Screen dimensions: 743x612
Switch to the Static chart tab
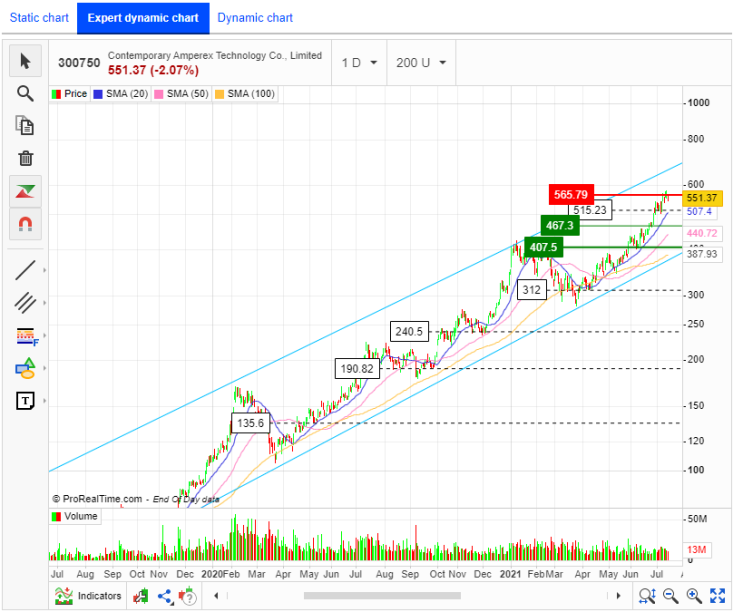(x=39, y=18)
